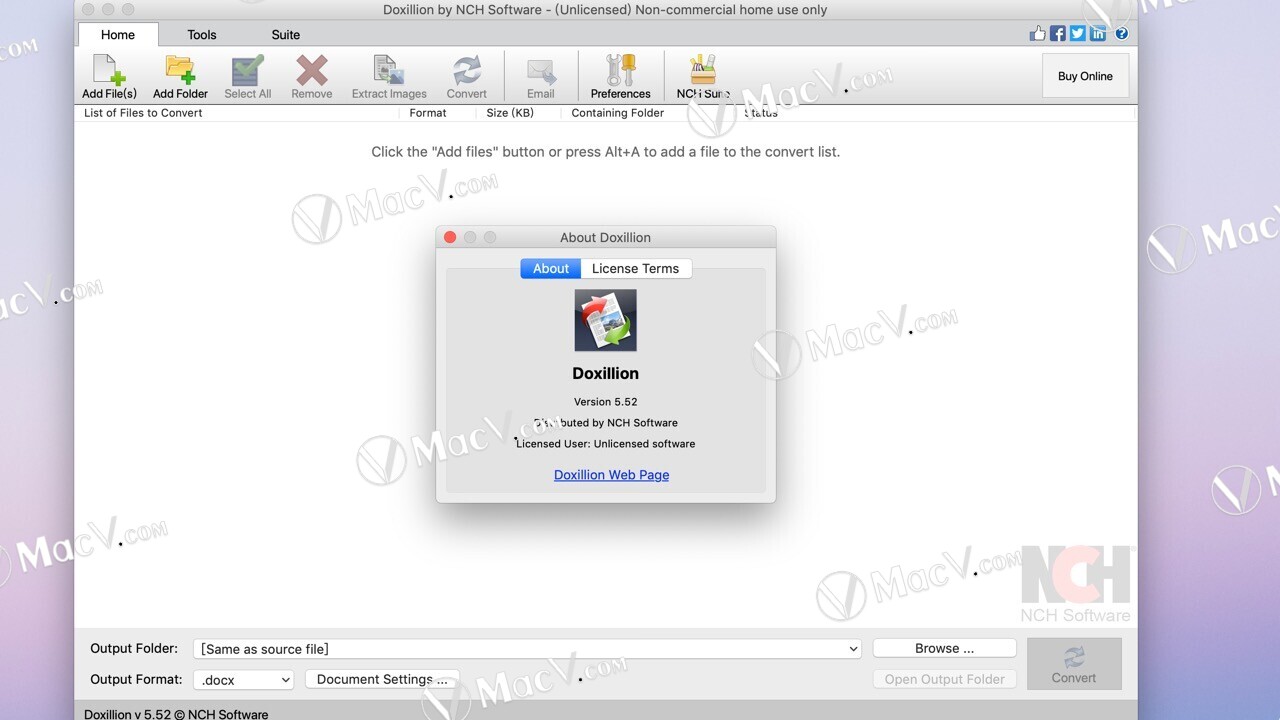Click the Add File(s) toolbar icon
Viewport: 1280px width, 720px height.
[109, 70]
